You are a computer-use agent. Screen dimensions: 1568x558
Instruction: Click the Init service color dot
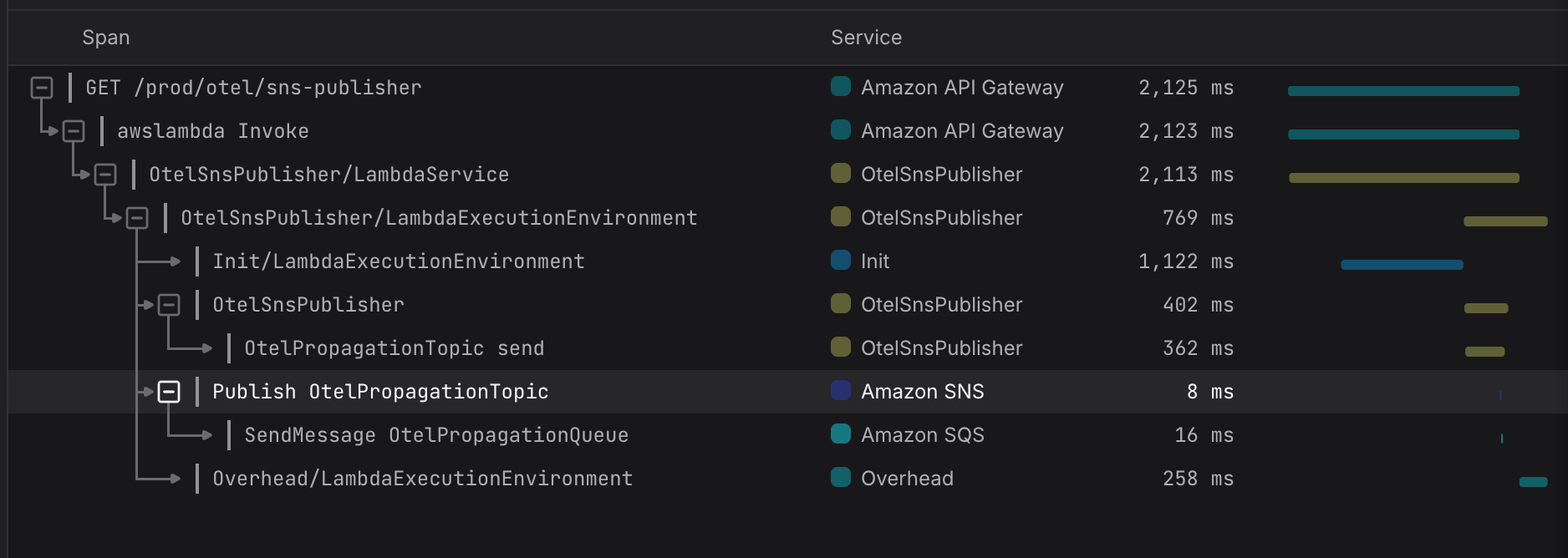click(841, 261)
